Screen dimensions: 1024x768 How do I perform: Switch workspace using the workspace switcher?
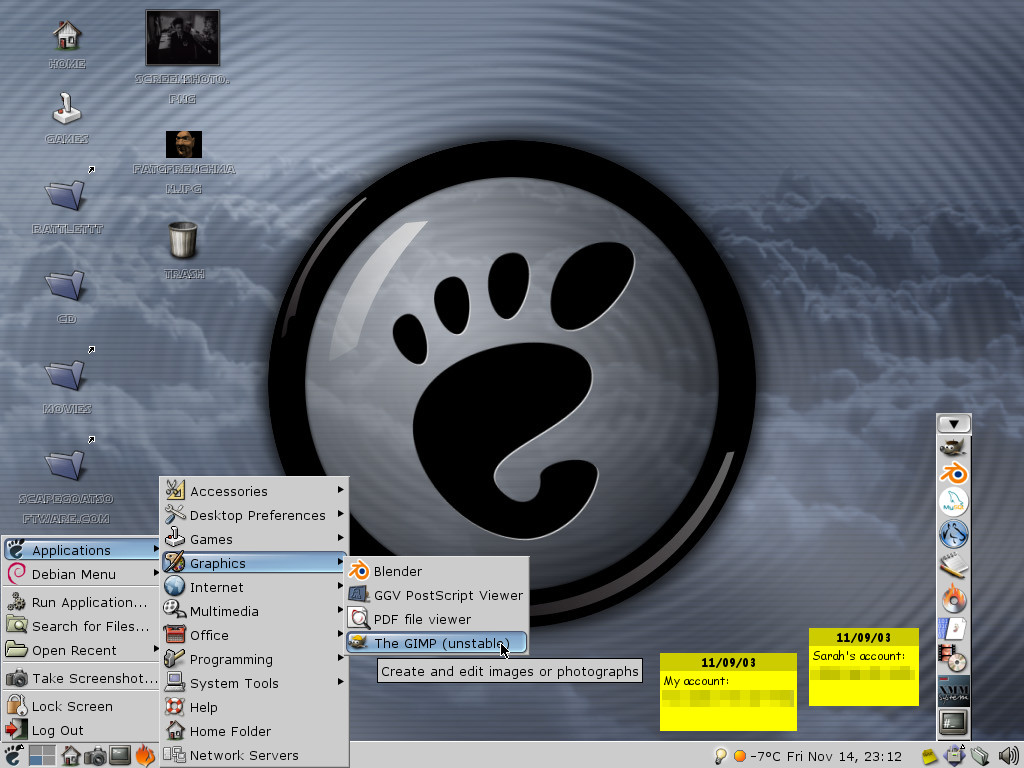coord(42,756)
